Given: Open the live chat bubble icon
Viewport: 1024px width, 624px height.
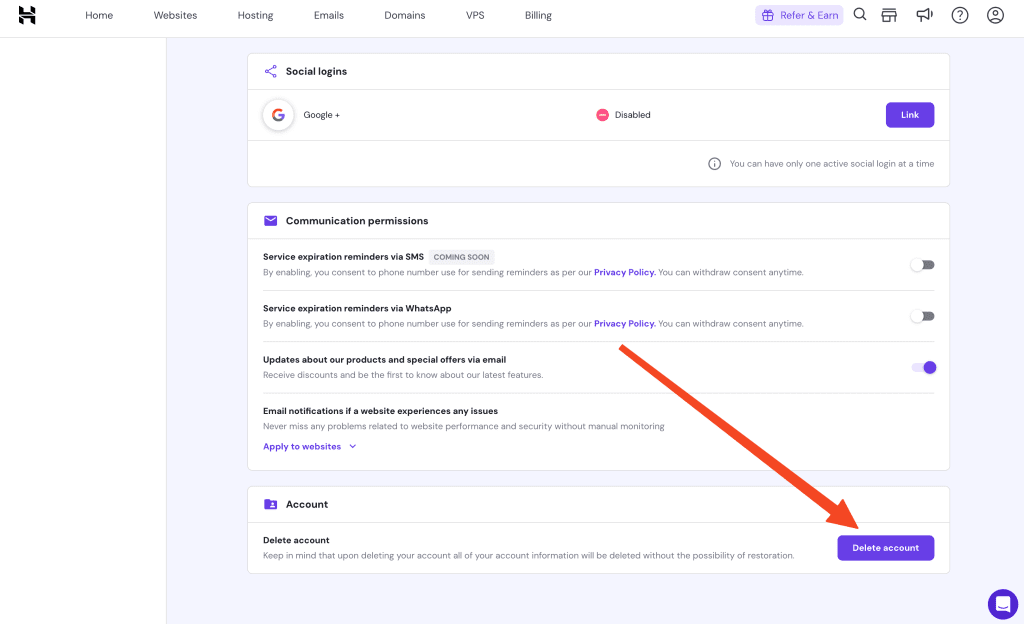Looking at the screenshot, I should pos(1002,604).
